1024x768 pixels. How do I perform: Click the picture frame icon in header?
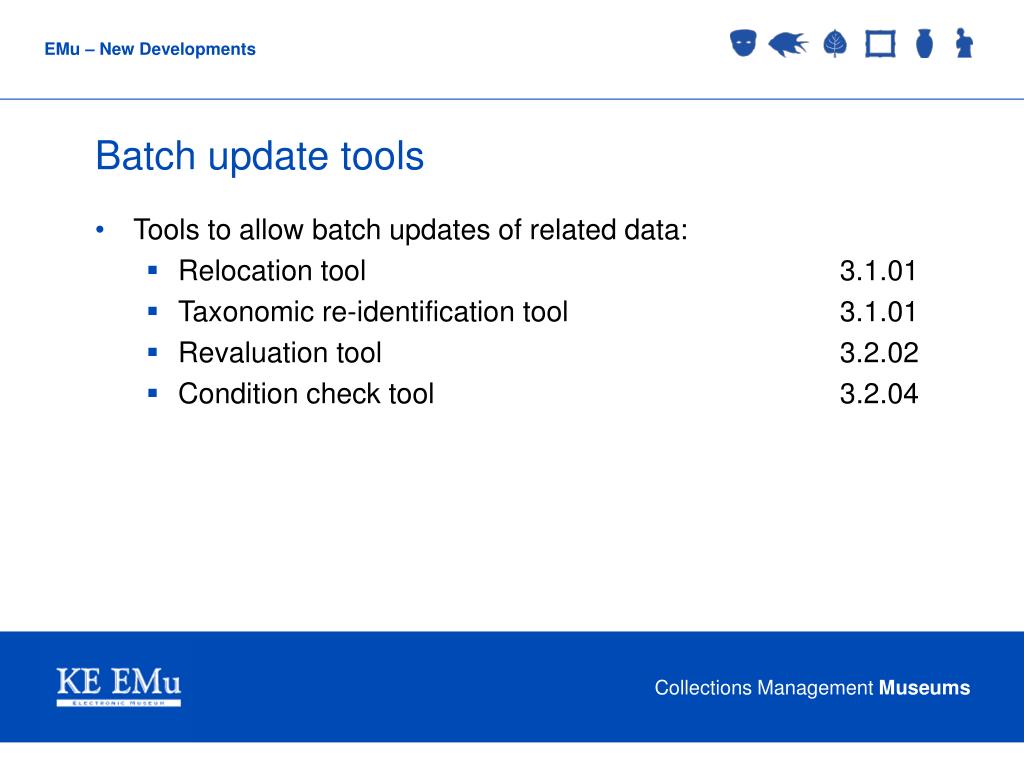click(x=880, y=44)
